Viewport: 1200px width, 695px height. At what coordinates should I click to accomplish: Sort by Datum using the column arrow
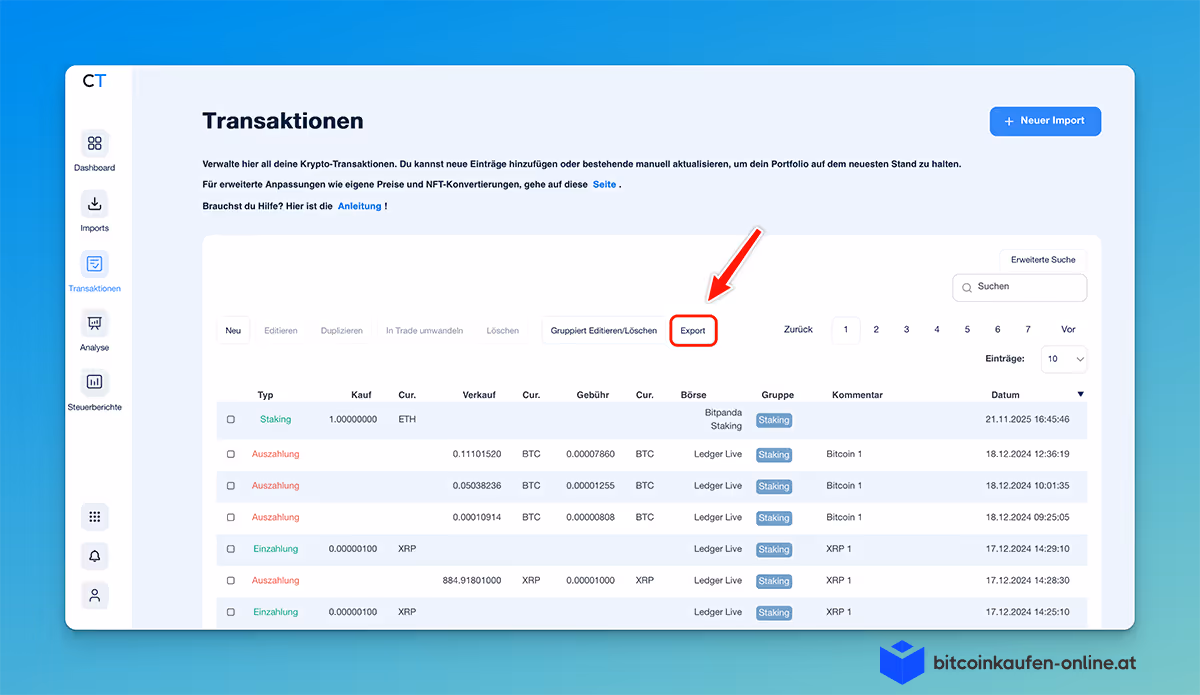(1080, 394)
